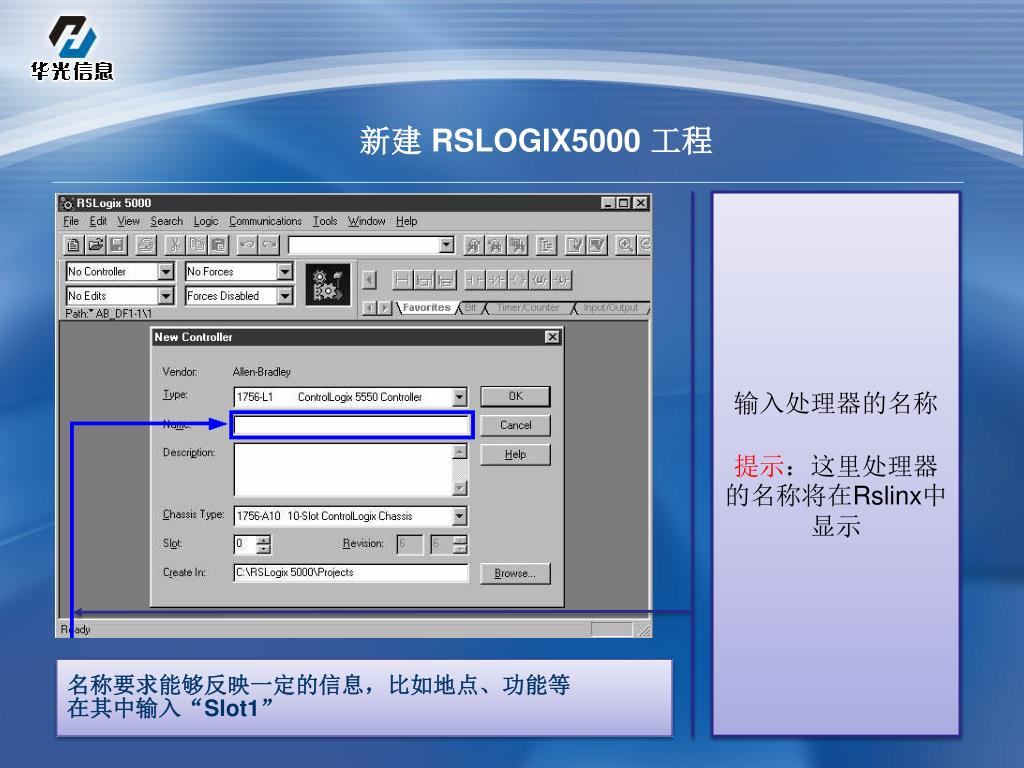Viewport: 1024px width, 768px height.
Task: Click the New file toolbar icon
Action: click(x=74, y=245)
